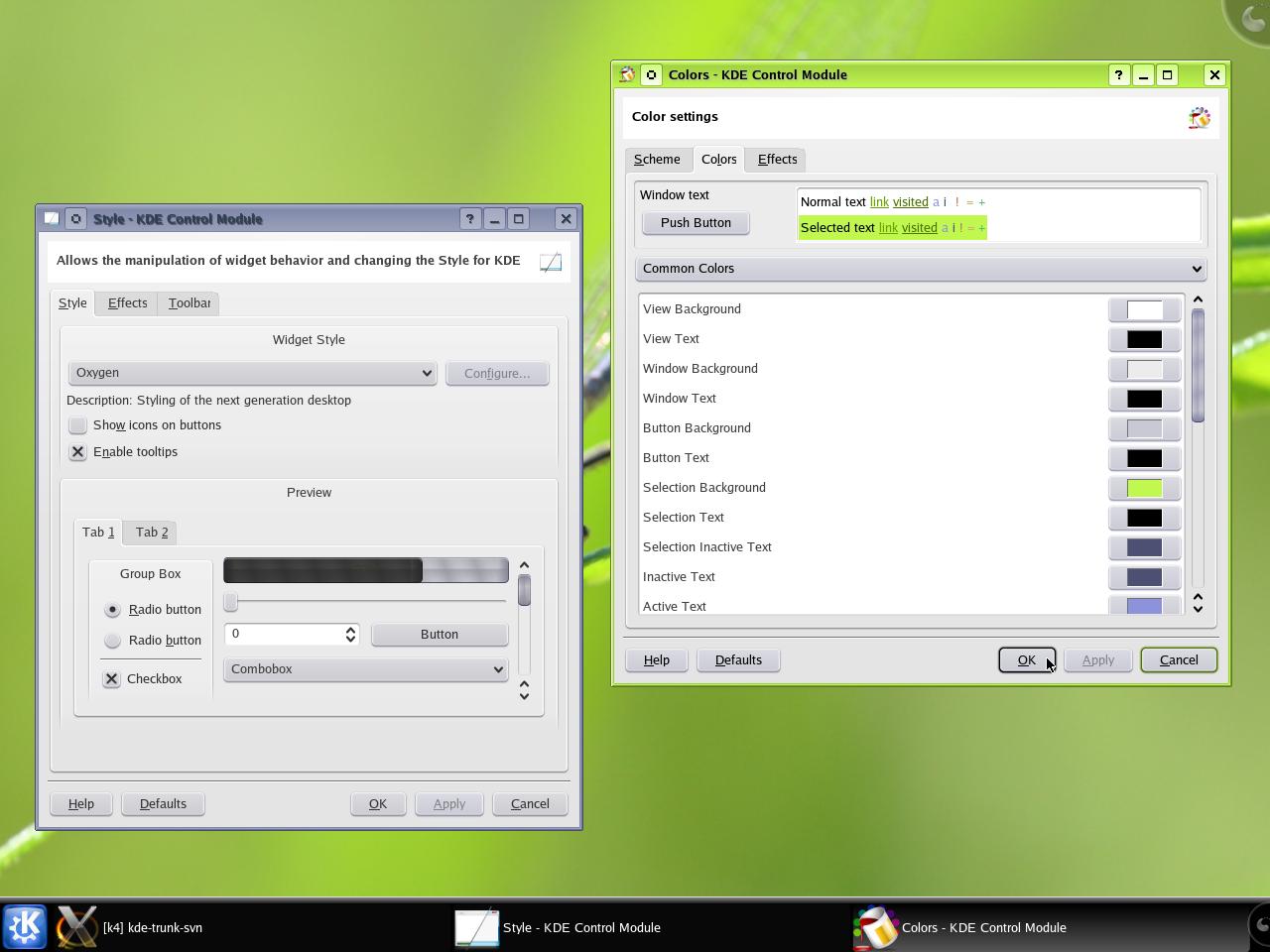Click the Style window help question-mark button

pyautogui.click(x=469, y=219)
